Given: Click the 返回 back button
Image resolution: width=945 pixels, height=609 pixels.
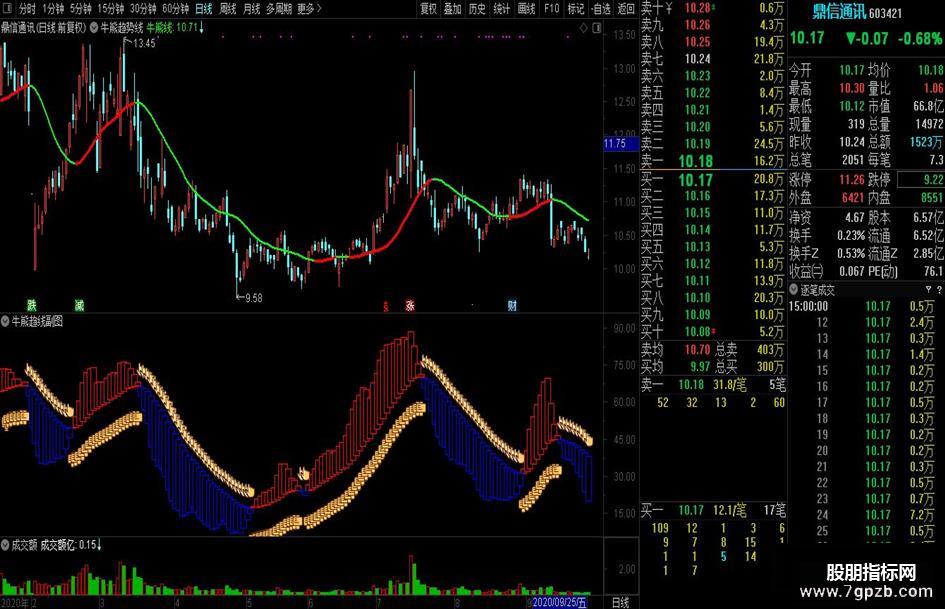Looking at the screenshot, I should click(626, 8).
